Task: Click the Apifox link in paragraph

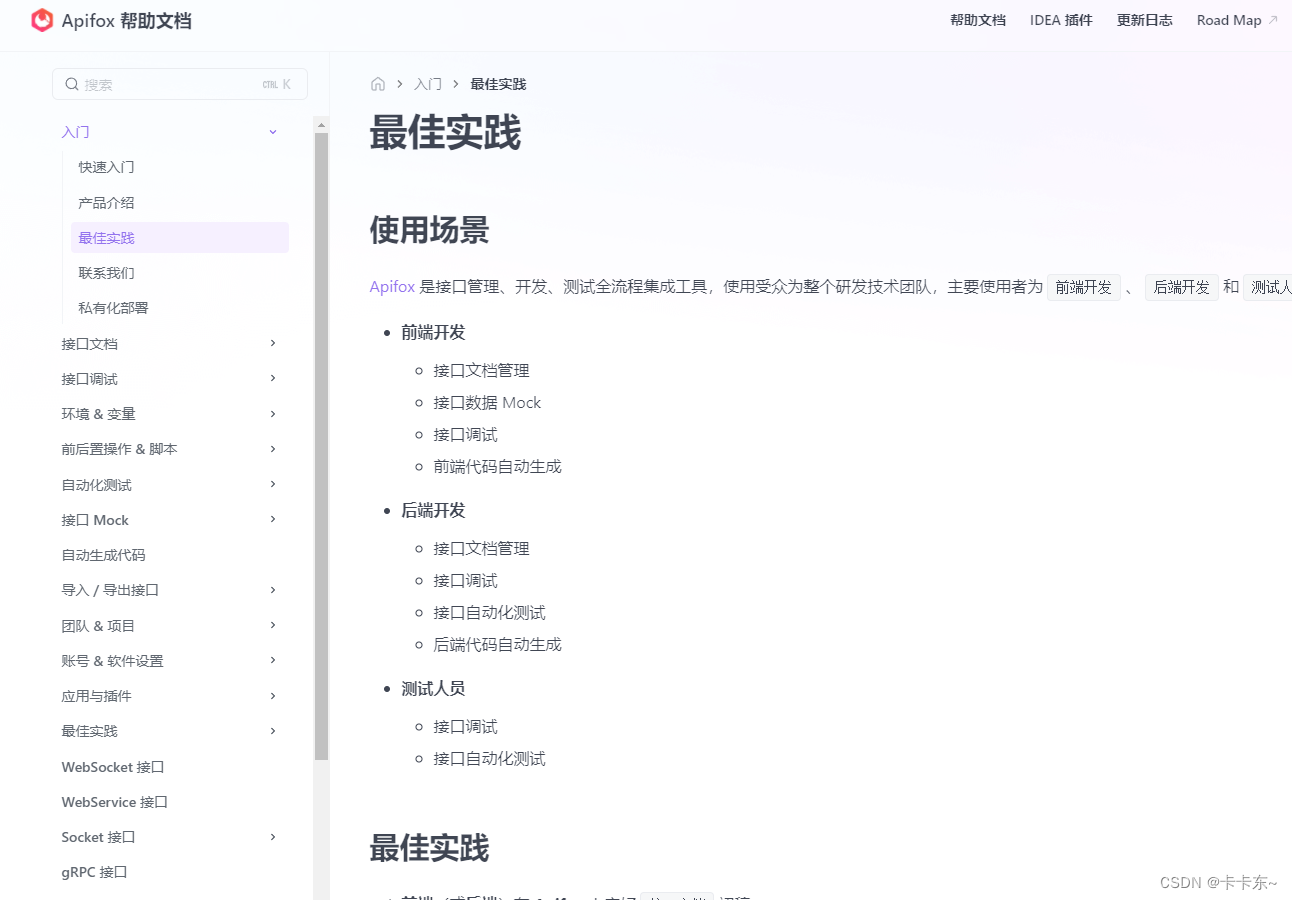Action: [392, 287]
